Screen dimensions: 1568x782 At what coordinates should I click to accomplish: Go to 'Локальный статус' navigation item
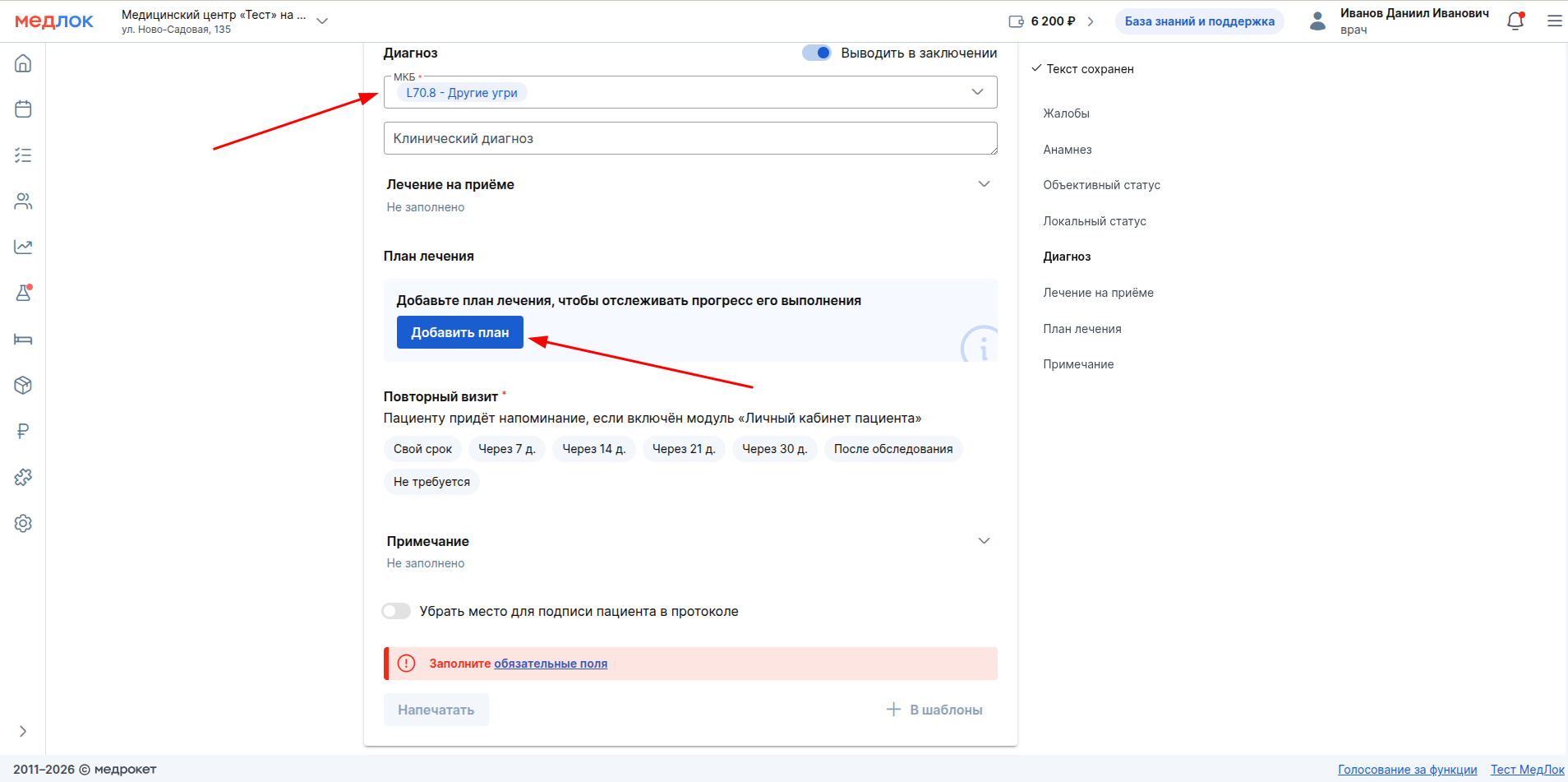click(x=1094, y=221)
